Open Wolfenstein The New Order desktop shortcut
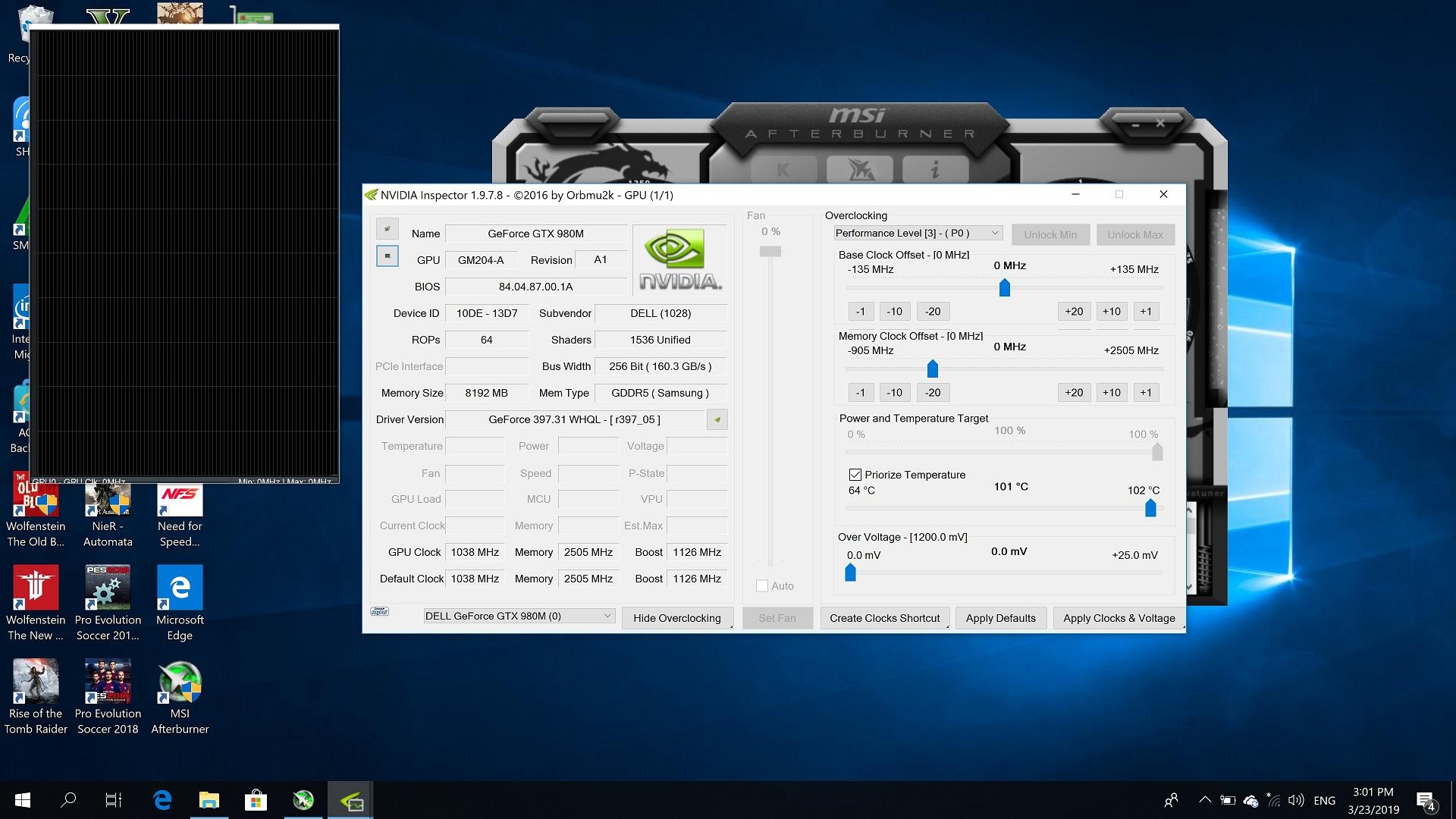 [x=36, y=603]
